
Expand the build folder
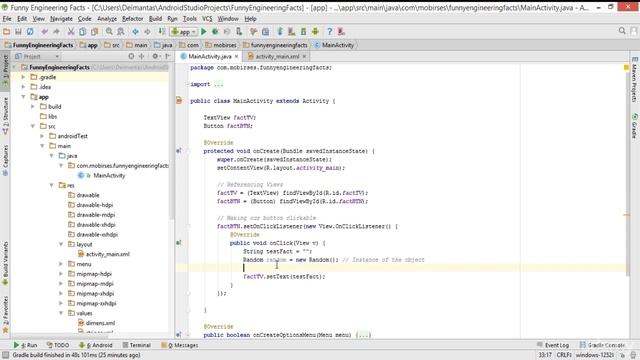pyautogui.click(x=33, y=107)
